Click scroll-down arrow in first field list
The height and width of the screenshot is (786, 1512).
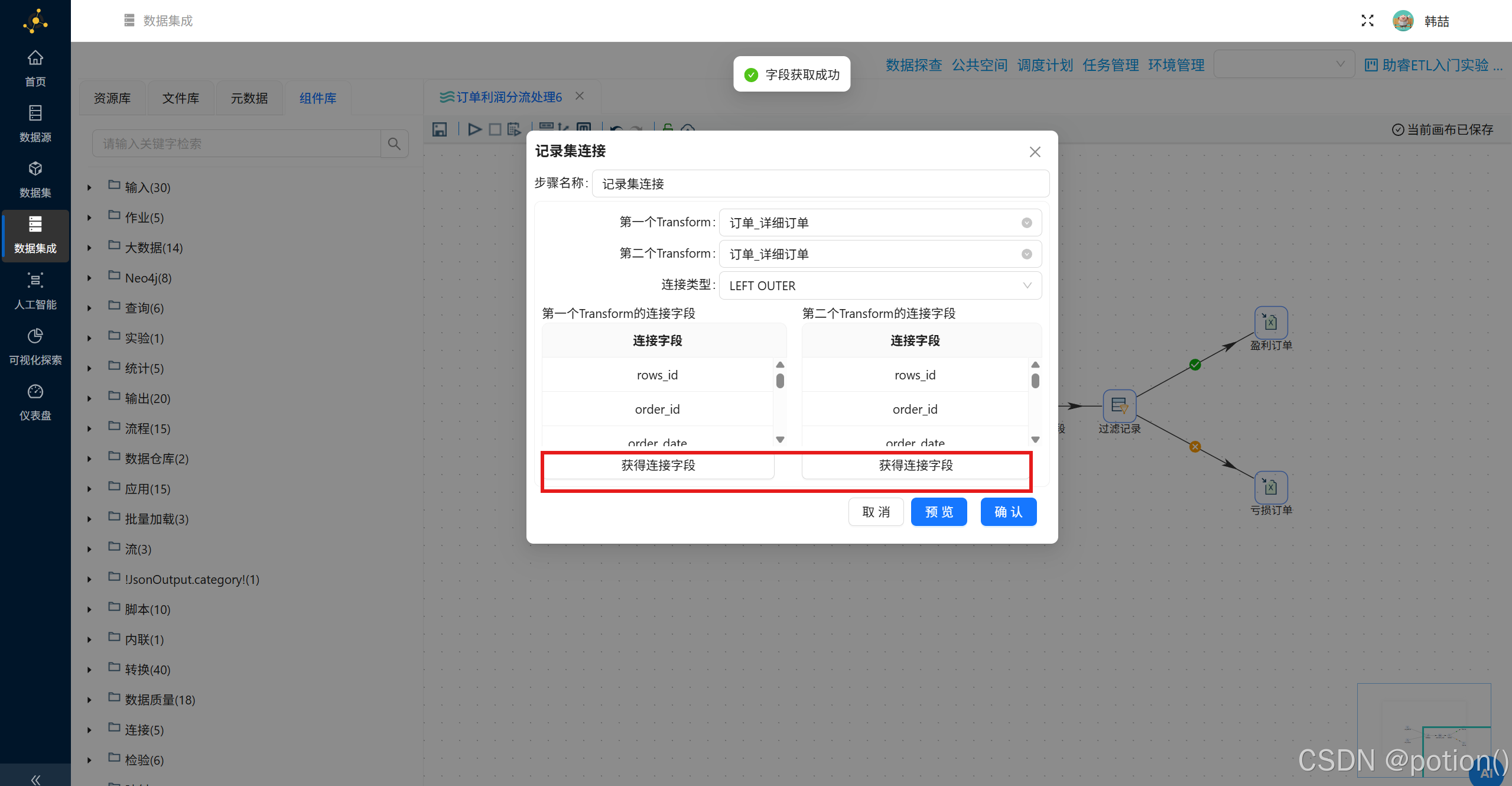780,440
